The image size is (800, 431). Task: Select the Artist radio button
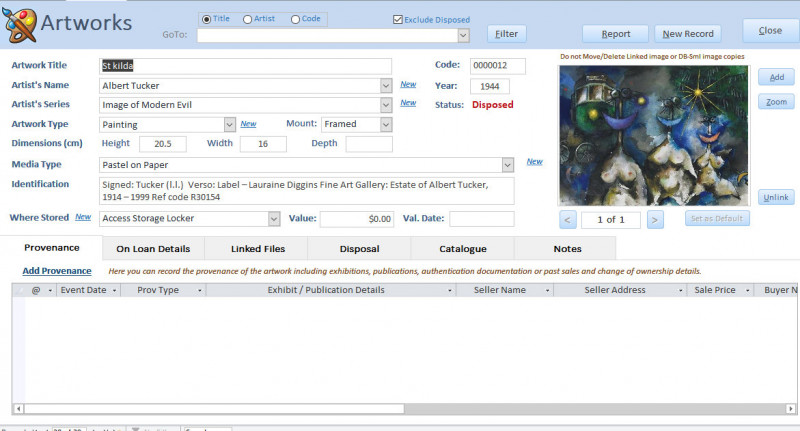(247, 19)
